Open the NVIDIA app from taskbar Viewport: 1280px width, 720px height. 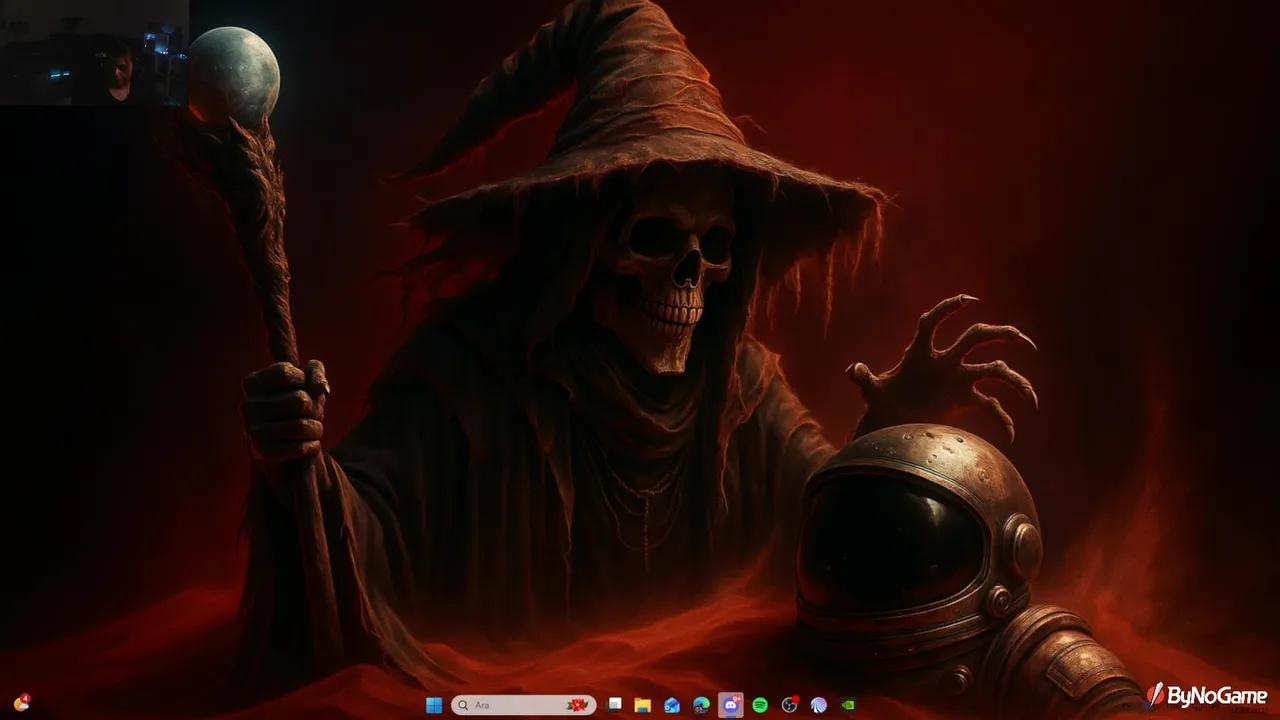click(848, 705)
